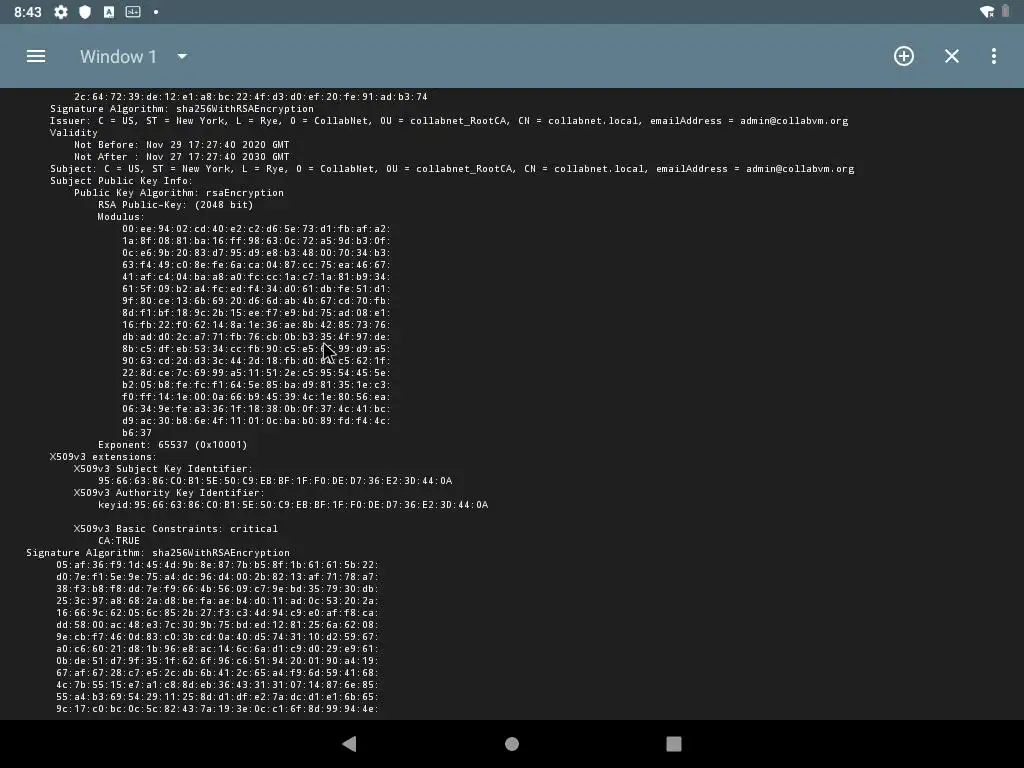Click 'Public Key Algorithm: rsaEncryption' text
Viewport: 1024px width, 768px height.
(179, 193)
